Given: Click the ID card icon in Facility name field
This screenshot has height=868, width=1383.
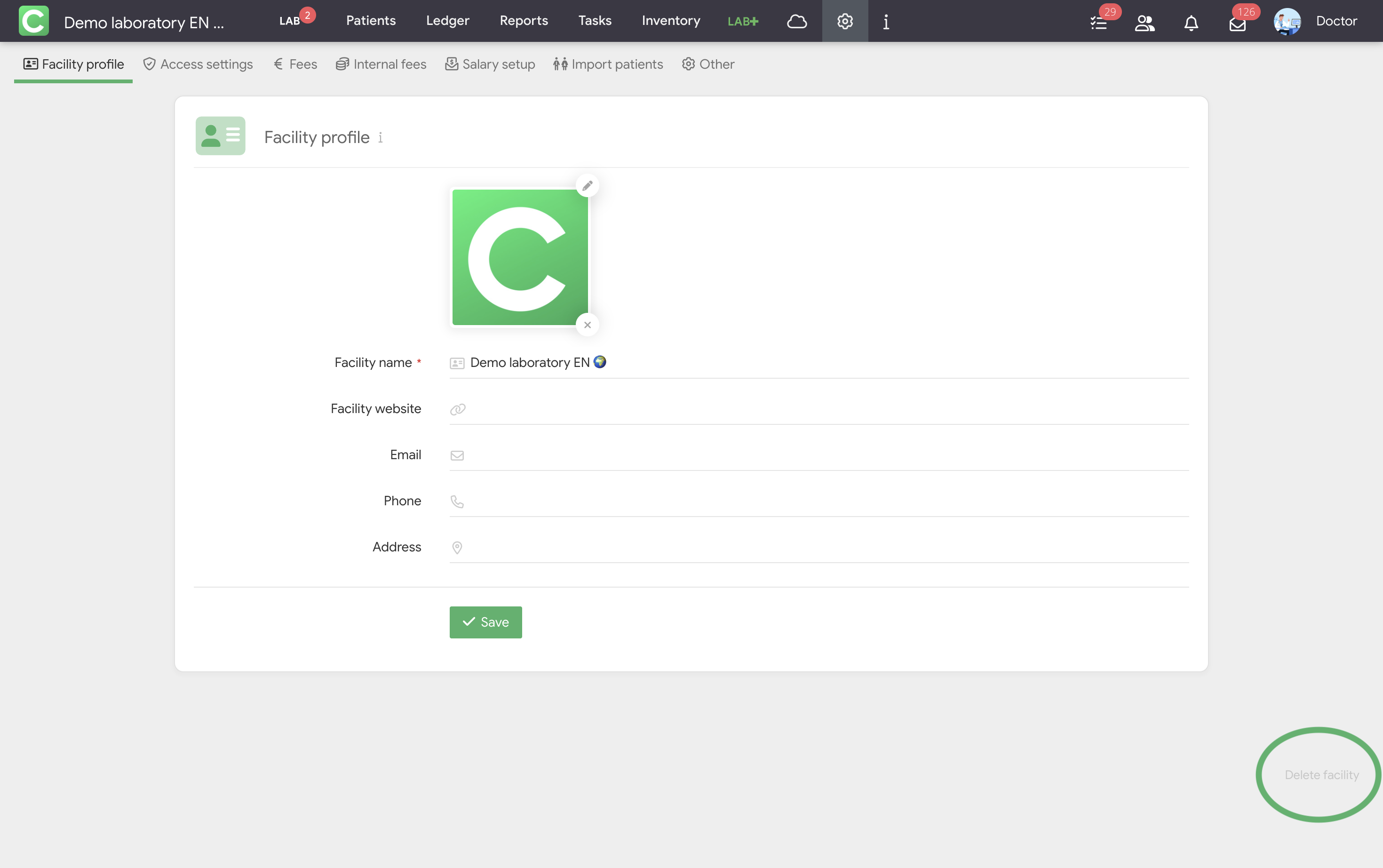Looking at the screenshot, I should [x=457, y=363].
